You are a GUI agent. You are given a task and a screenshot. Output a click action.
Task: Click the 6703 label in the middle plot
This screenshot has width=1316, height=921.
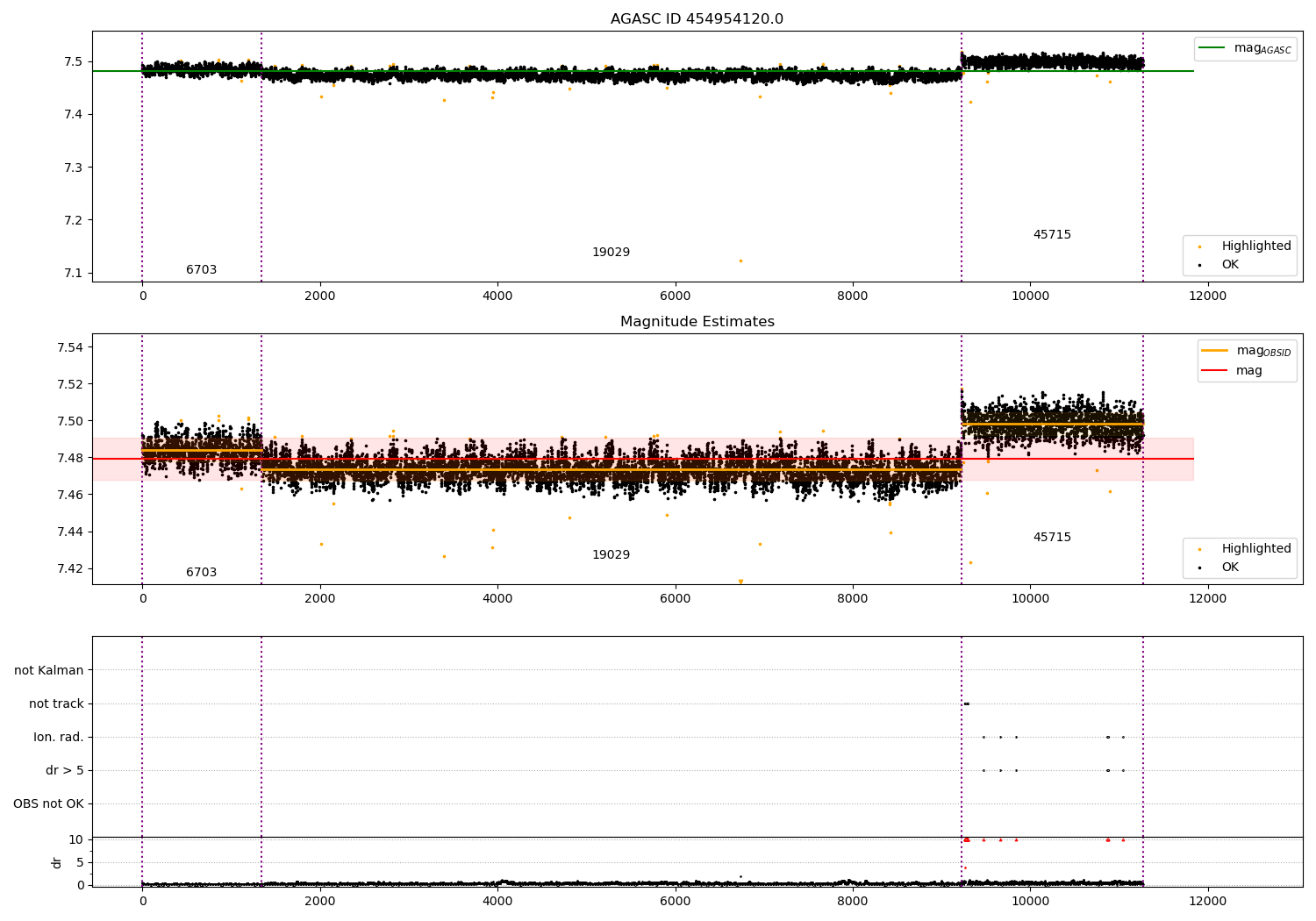click(x=201, y=573)
